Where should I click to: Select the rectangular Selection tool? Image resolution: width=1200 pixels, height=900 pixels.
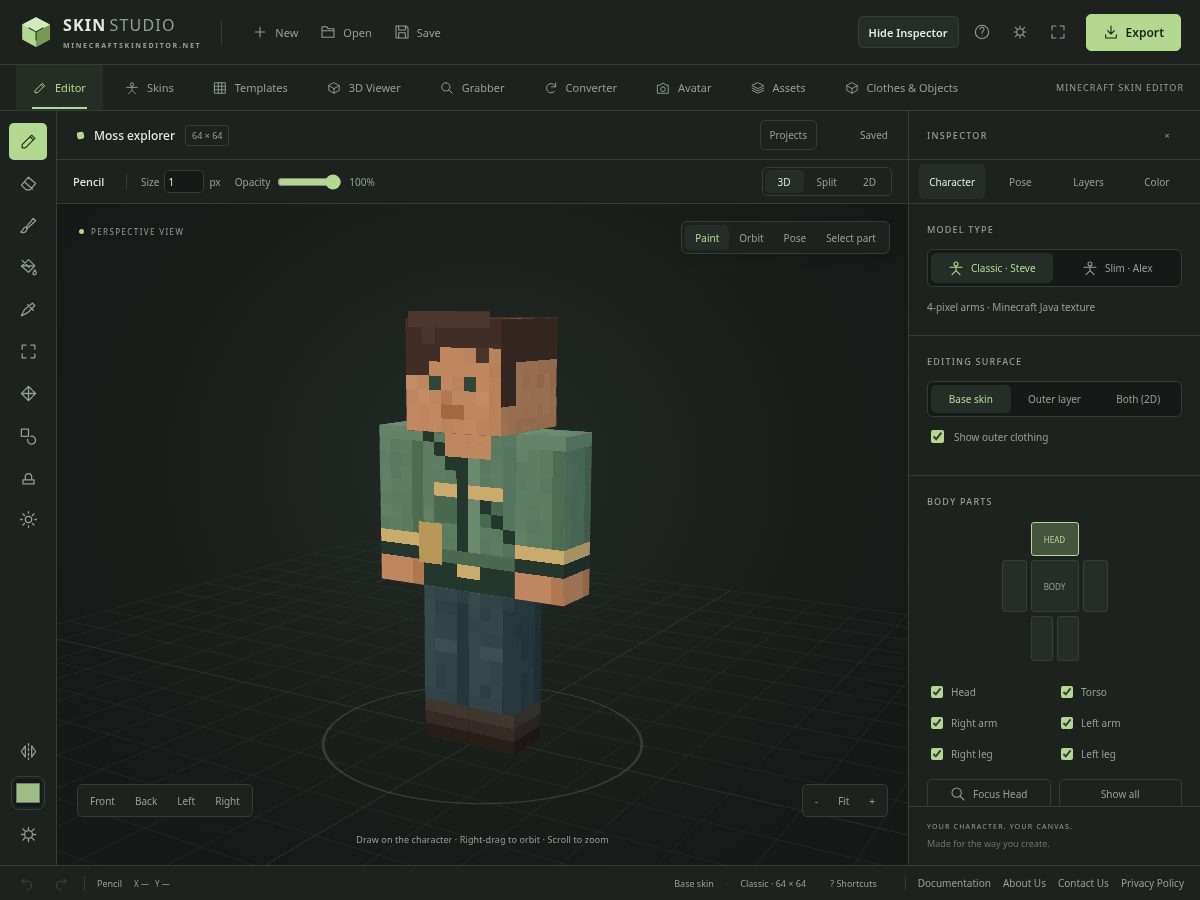coord(28,351)
